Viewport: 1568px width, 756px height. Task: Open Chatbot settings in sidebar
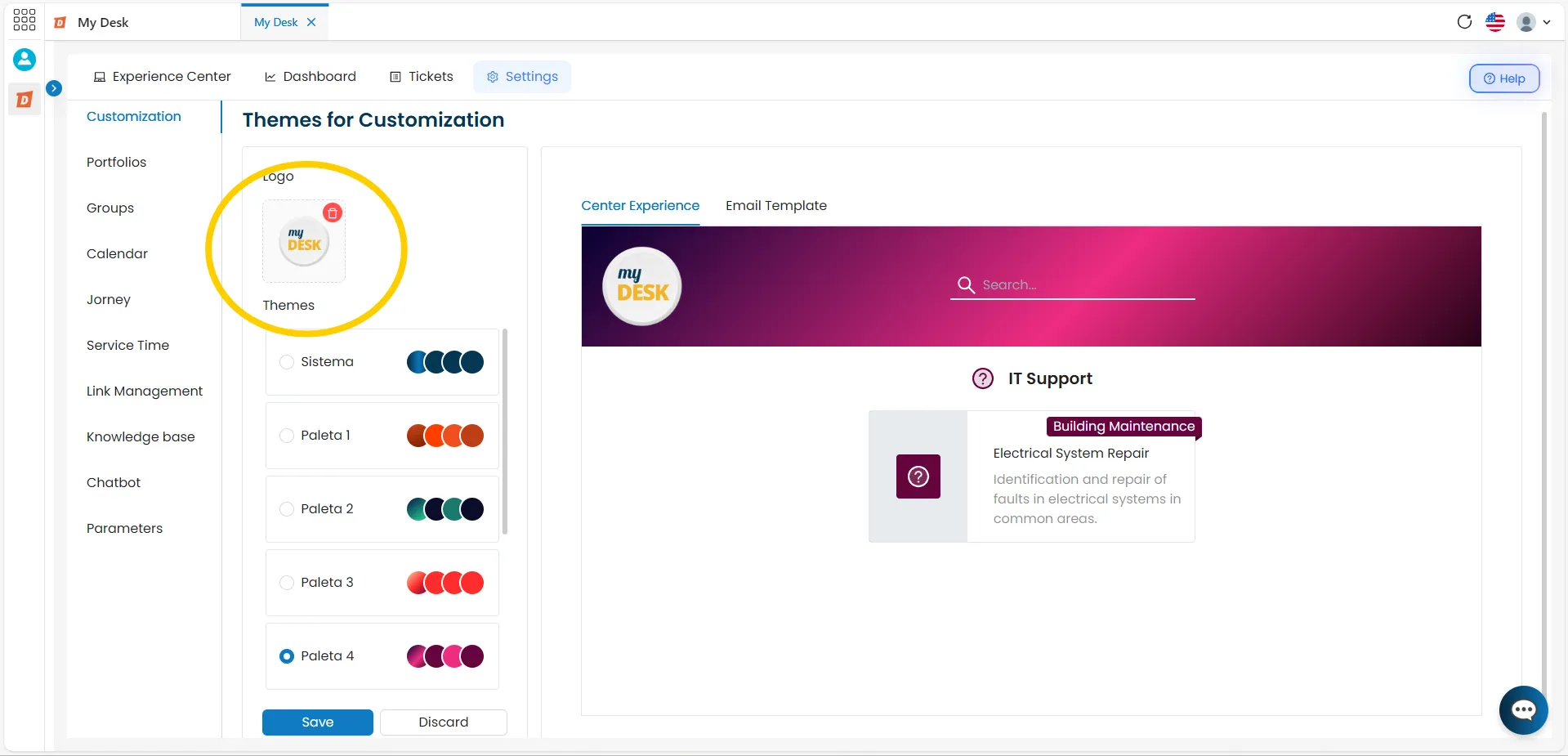pyautogui.click(x=114, y=483)
